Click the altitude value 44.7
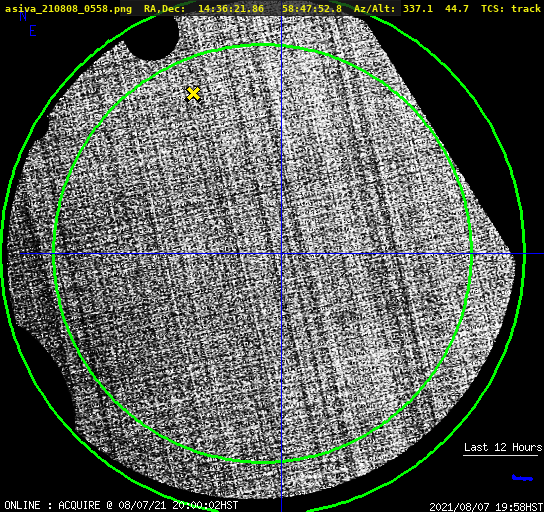The image size is (544, 512). pyautogui.click(x=457, y=9)
